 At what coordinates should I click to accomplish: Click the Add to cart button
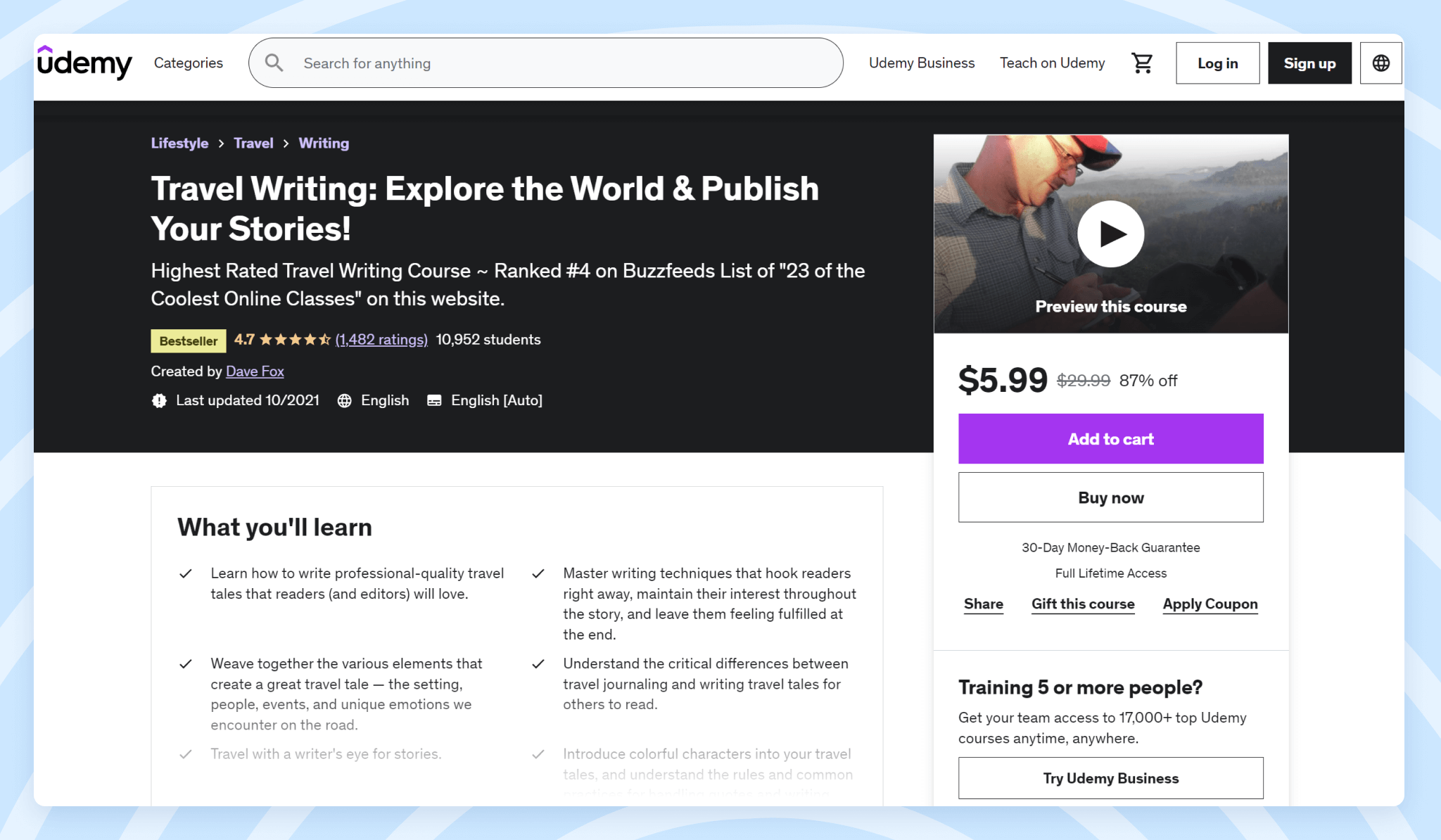click(1111, 439)
